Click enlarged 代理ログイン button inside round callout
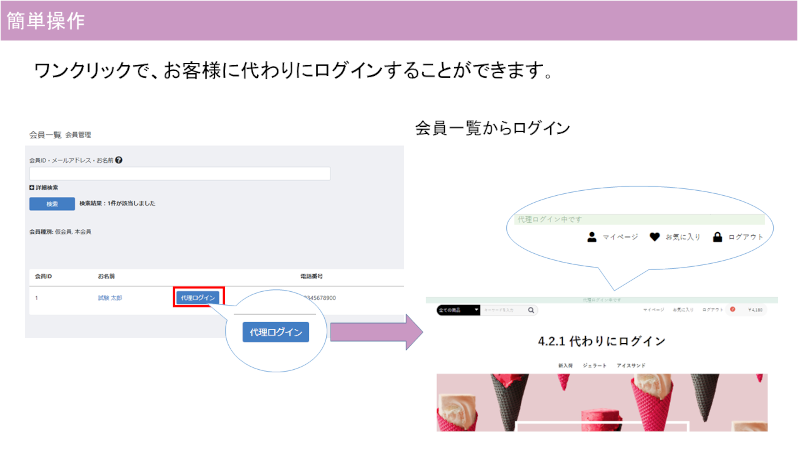This screenshot has height=449, width=798. tap(275, 332)
